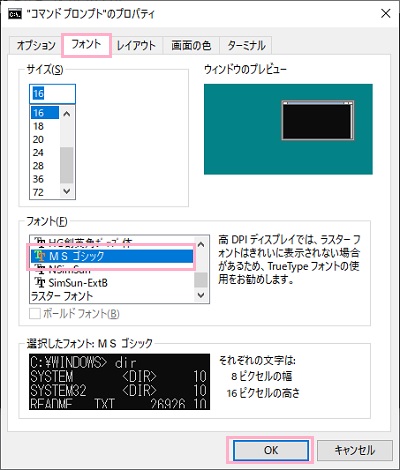Image resolution: width=400 pixels, height=470 pixels.
Task: Confirm with the OK button
Action: tap(270, 450)
